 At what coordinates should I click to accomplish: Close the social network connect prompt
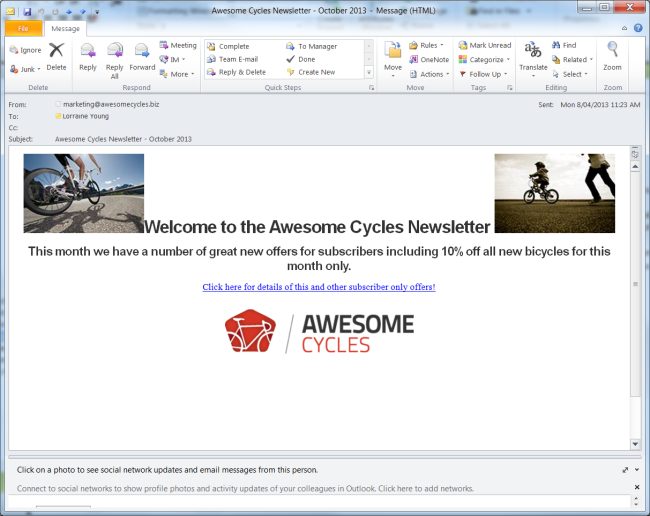point(637,487)
